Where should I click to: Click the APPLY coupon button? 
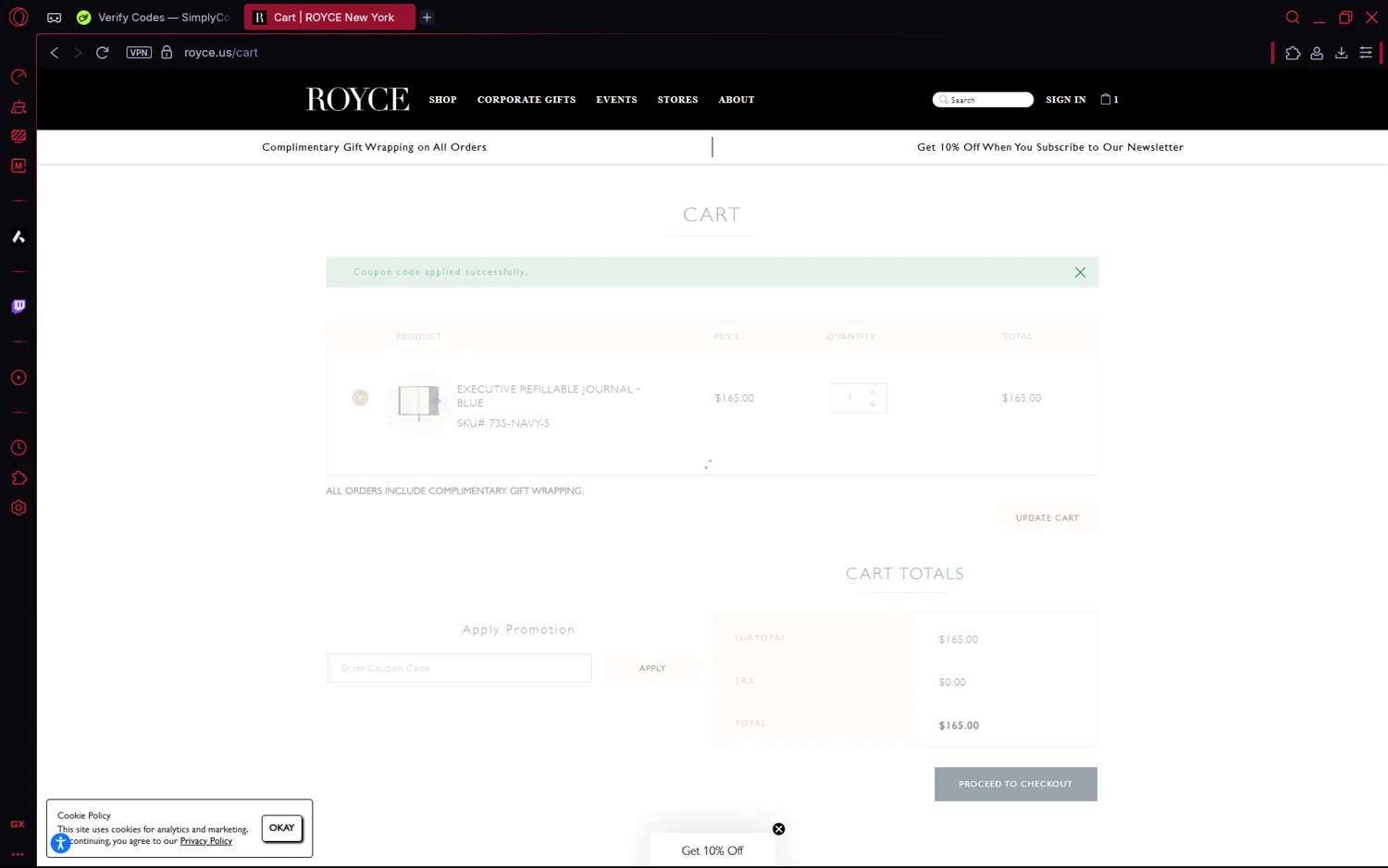pyautogui.click(x=652, y=668)
